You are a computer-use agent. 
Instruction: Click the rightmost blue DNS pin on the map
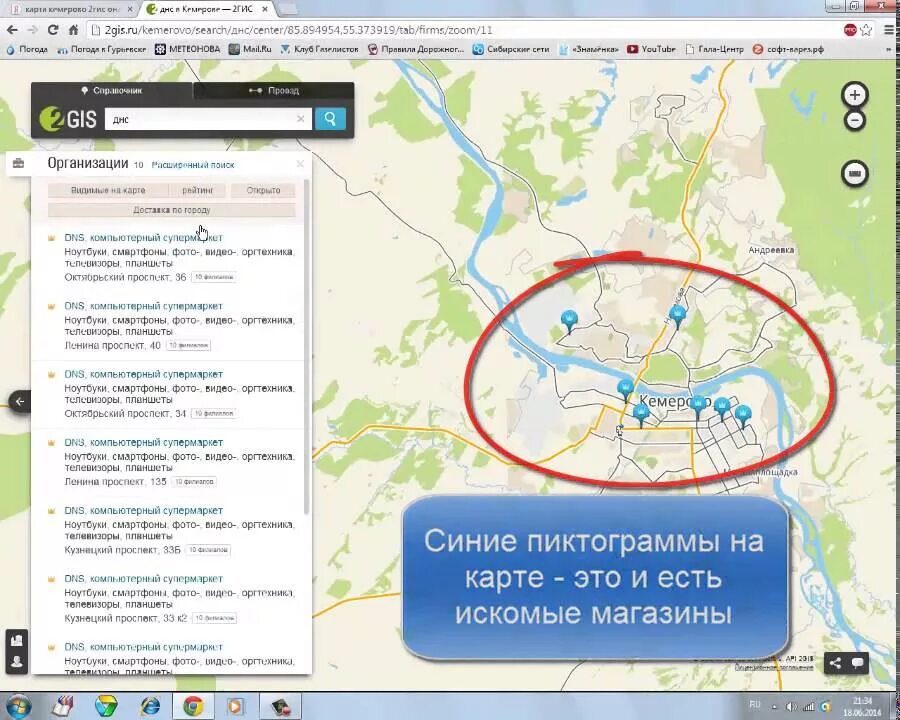click(743, 416)
